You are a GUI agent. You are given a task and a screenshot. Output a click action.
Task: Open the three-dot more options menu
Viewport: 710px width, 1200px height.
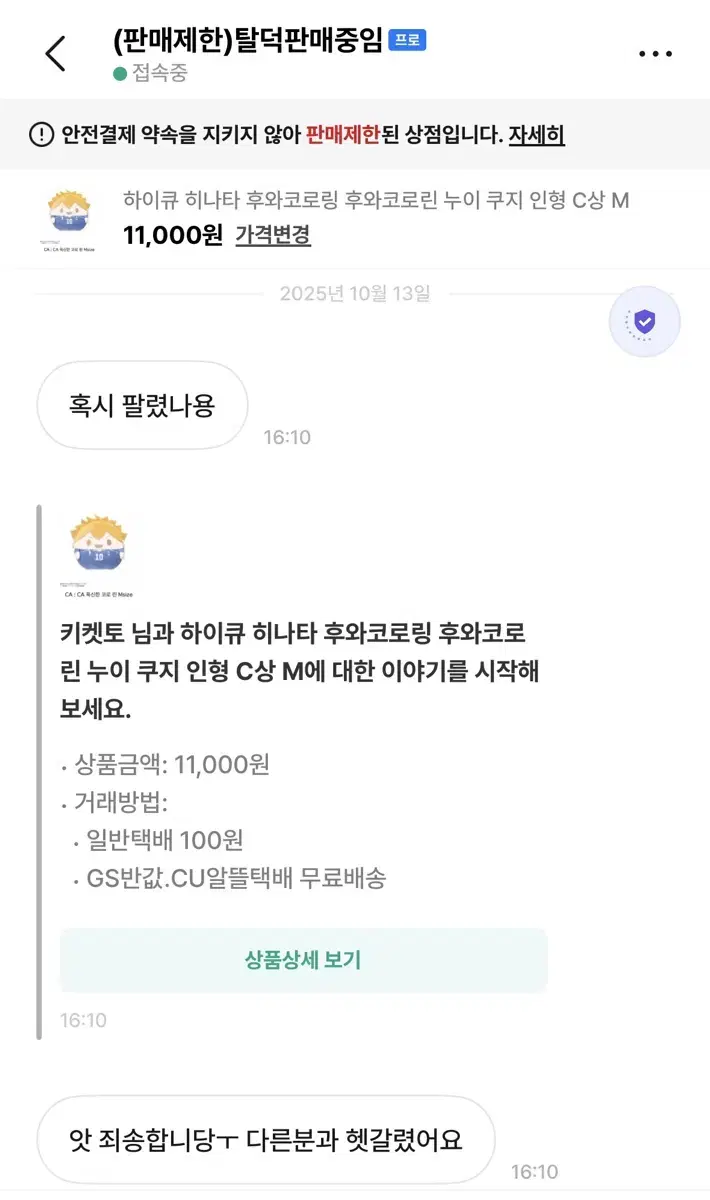coord(655,54)
